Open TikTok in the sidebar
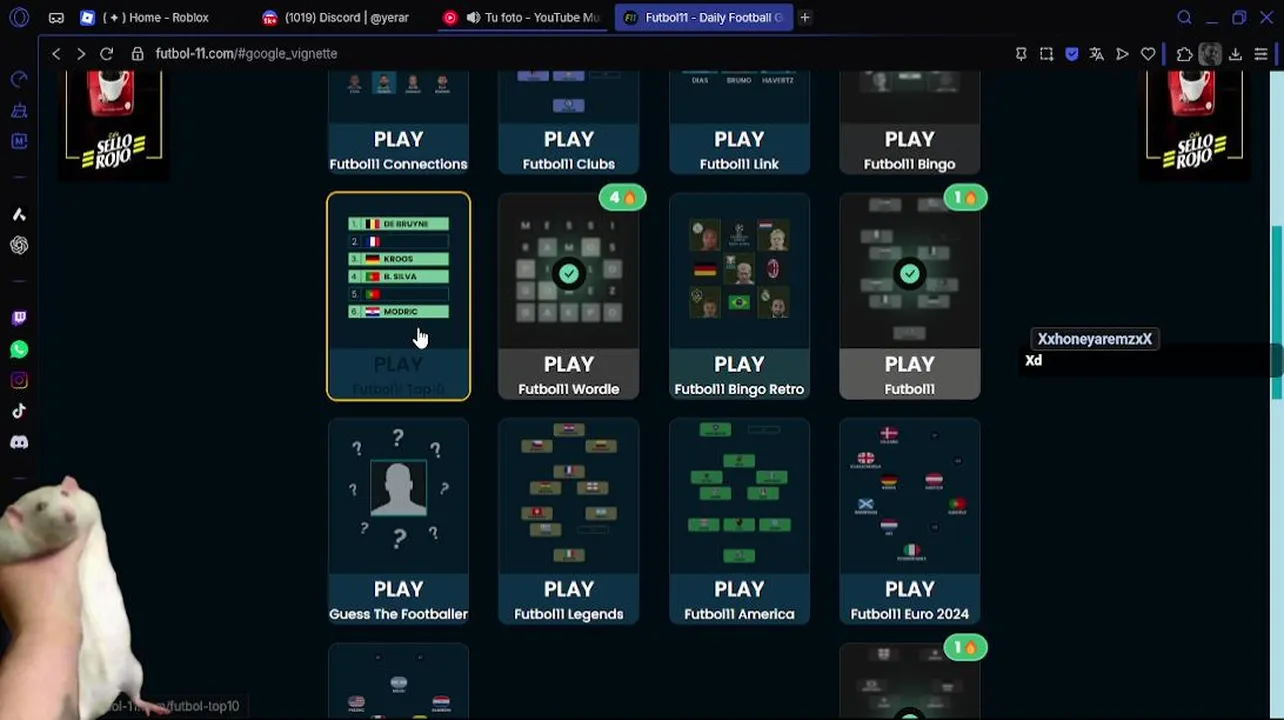This screenshot has height=720, width=1284. point(19,411)
